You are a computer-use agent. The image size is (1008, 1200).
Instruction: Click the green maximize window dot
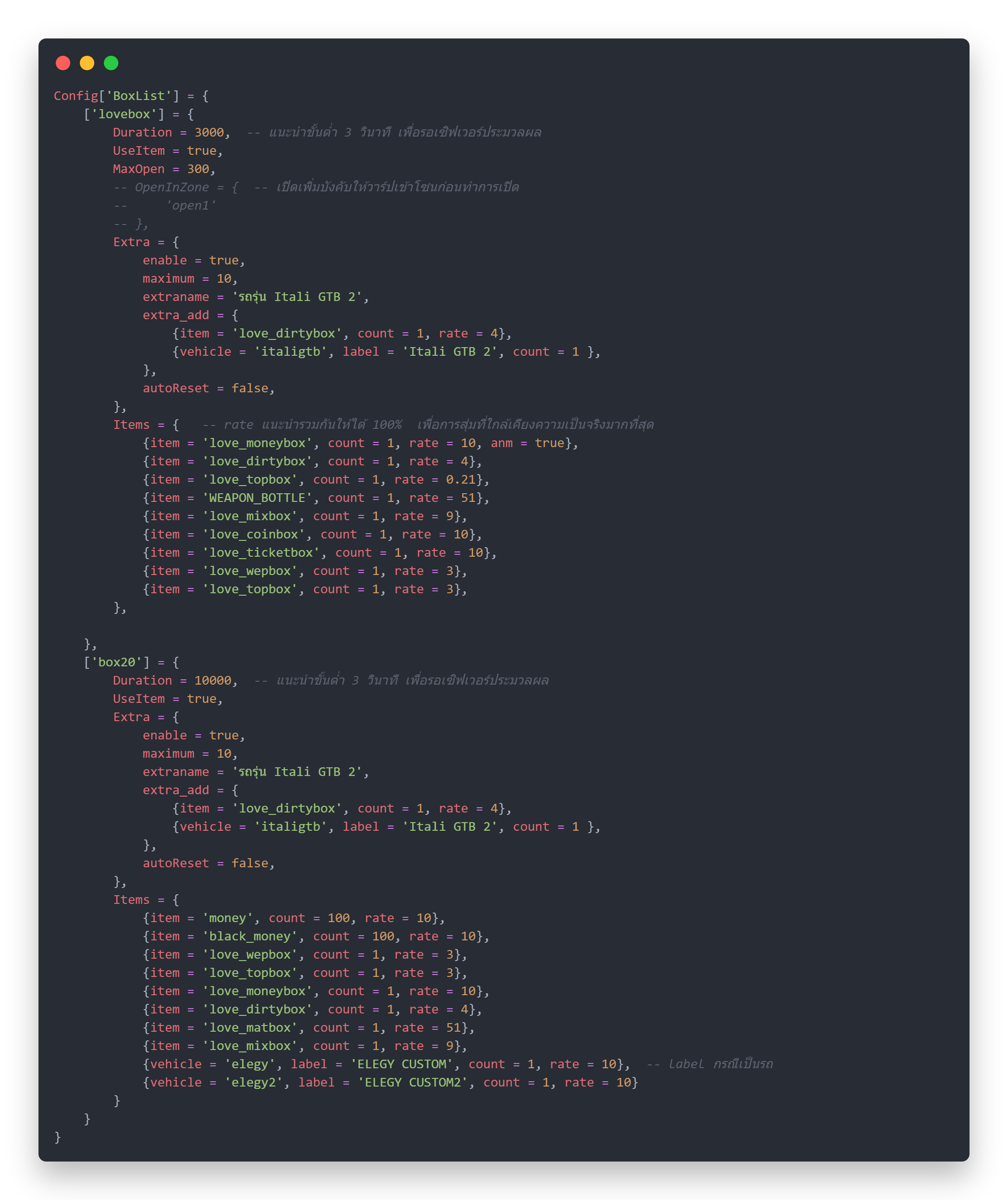[111, 63]
